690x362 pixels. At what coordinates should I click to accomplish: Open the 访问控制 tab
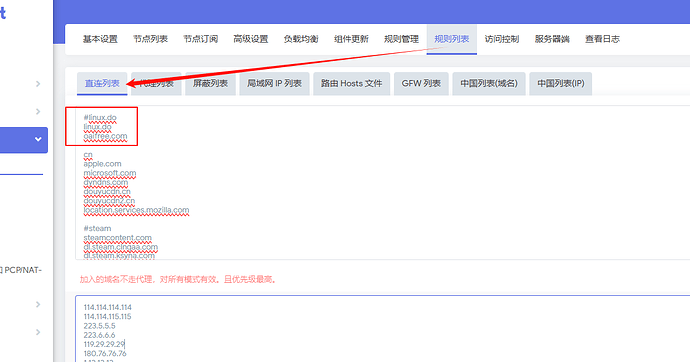(x=502, y=39)
